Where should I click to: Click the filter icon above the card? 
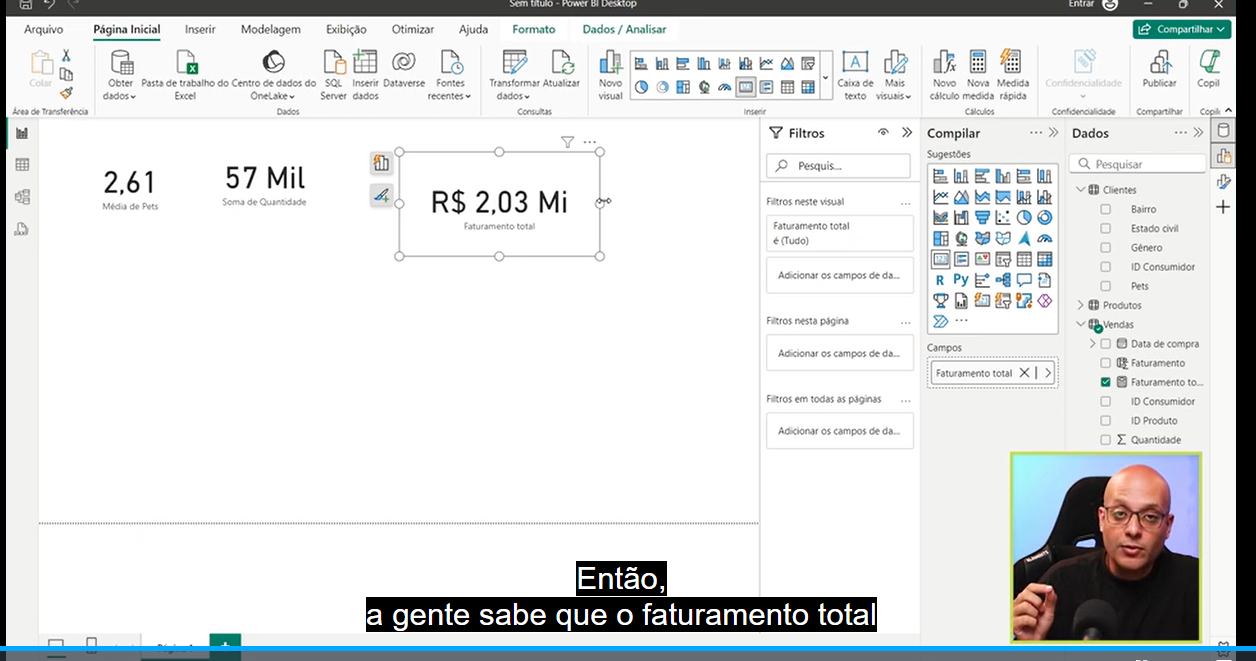[567, 143]
